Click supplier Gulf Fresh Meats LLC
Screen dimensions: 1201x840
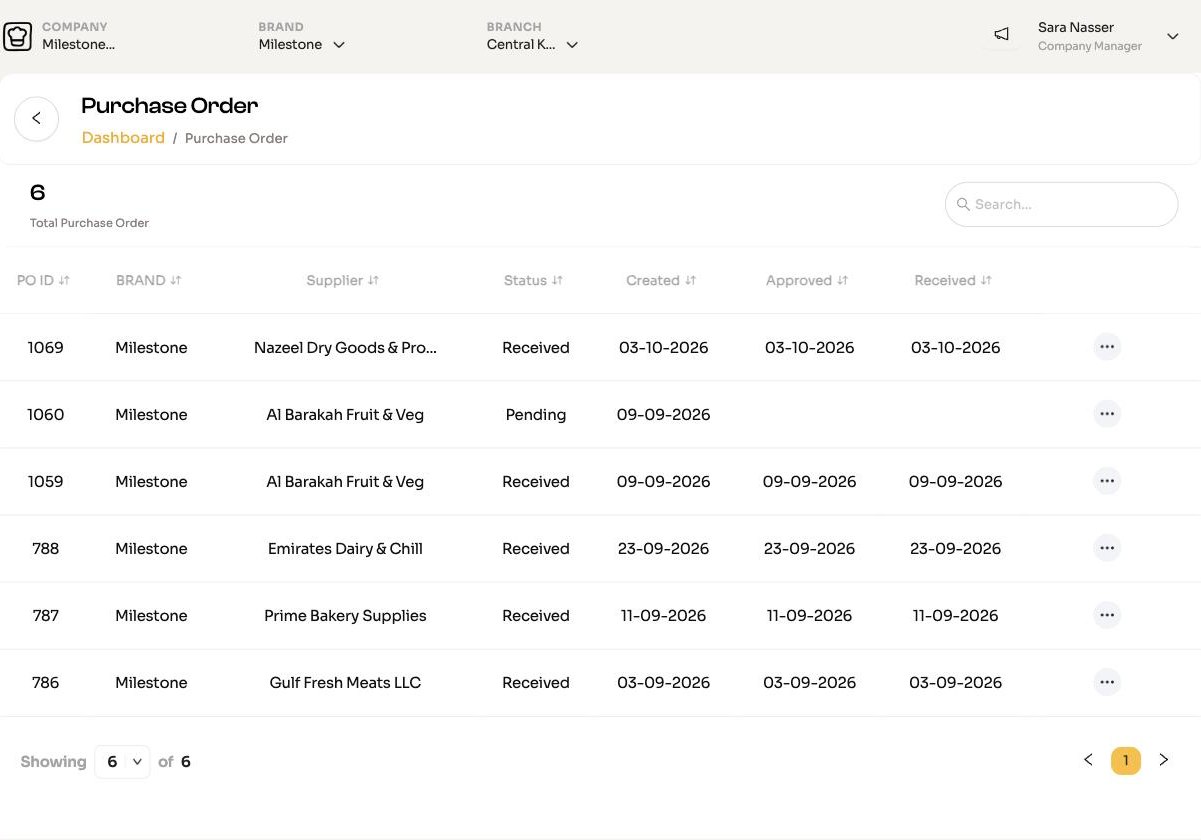coord(345,683)
